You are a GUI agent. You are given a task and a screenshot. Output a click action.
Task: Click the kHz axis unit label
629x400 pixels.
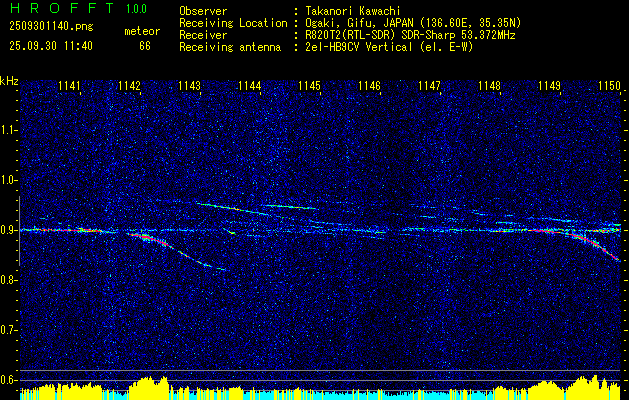9,81
